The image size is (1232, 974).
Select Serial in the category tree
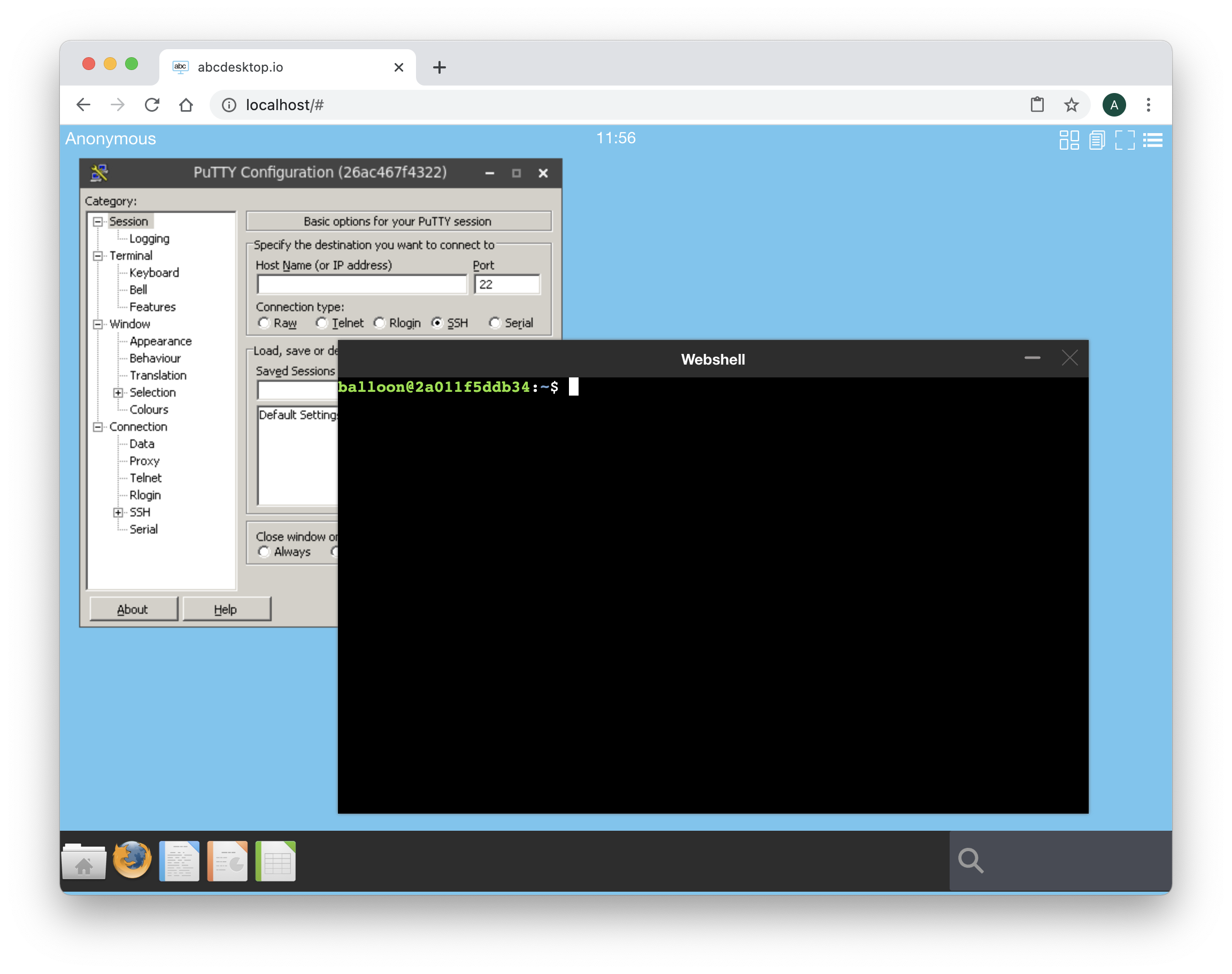tap(144, 529)
